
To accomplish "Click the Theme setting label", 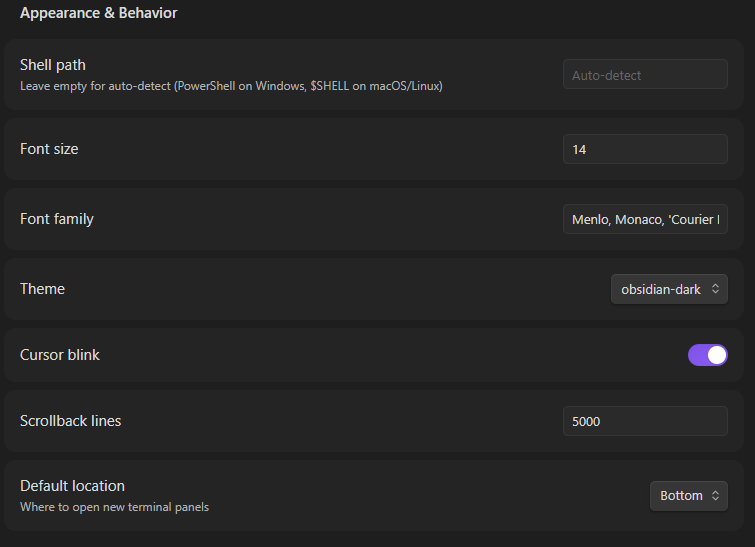I will (x=42, y=289).
